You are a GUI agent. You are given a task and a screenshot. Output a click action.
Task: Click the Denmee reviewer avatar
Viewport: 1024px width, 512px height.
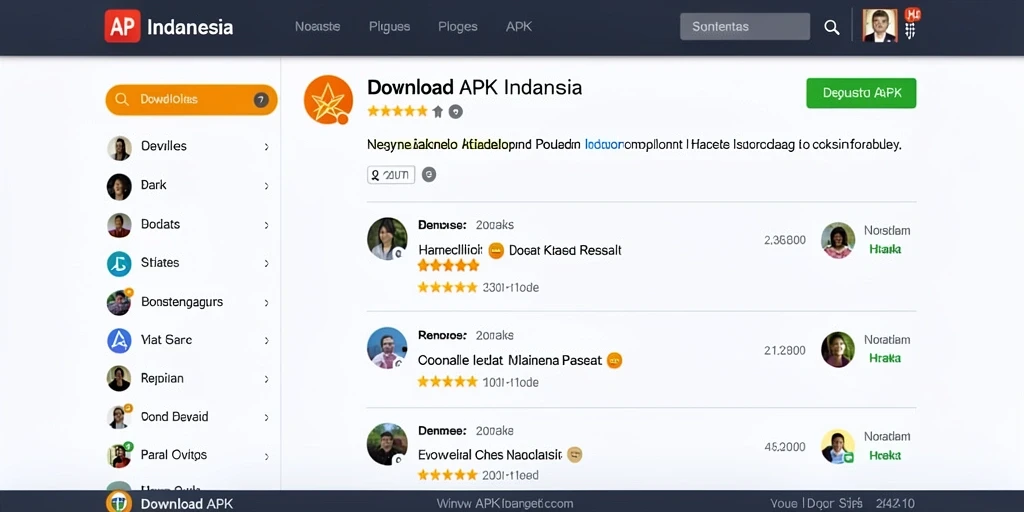[x=387, y=444]
